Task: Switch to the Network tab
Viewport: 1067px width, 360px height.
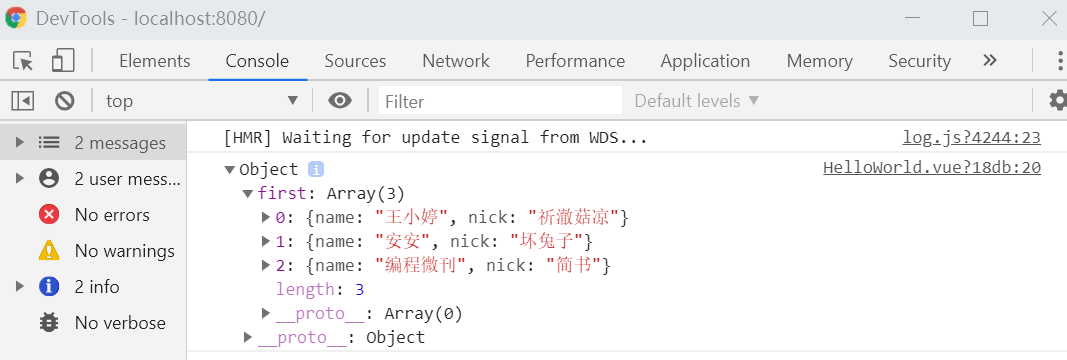Action: click(x=456, y=61)
